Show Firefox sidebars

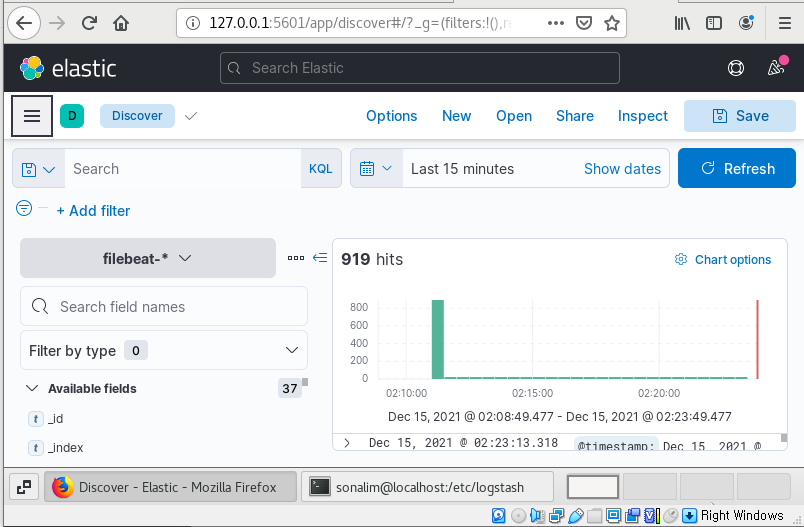[x=714, y=23]
